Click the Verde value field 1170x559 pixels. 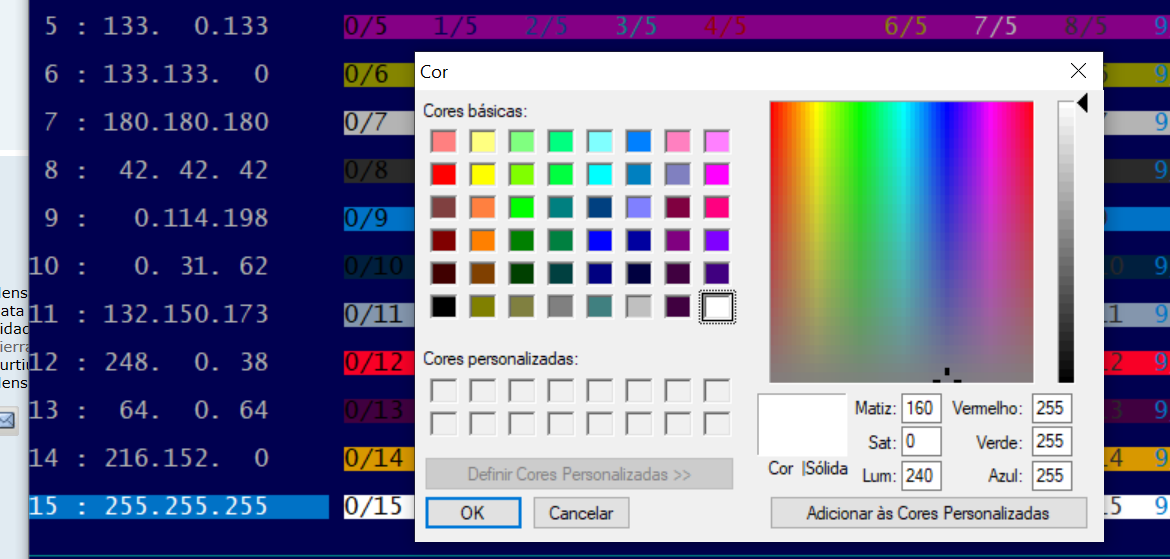pos(1052,442)
